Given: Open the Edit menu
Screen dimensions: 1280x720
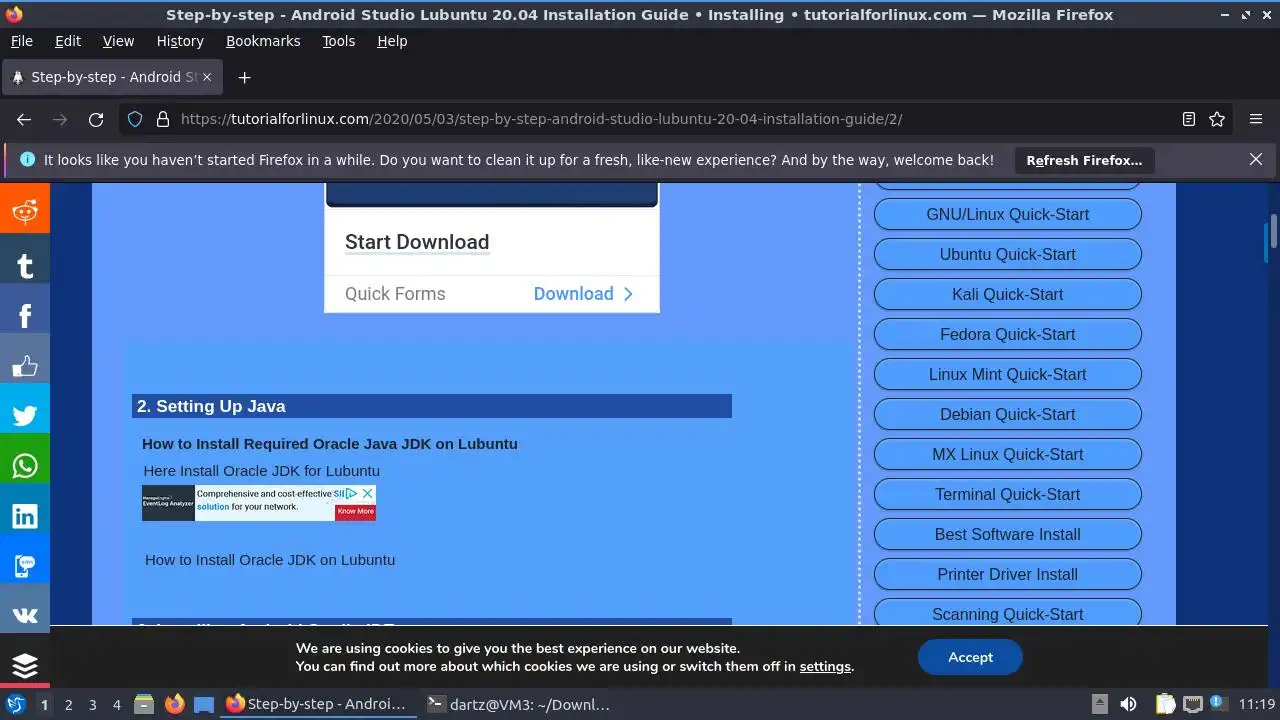Looking at the screenshot, I should point(68,41).
